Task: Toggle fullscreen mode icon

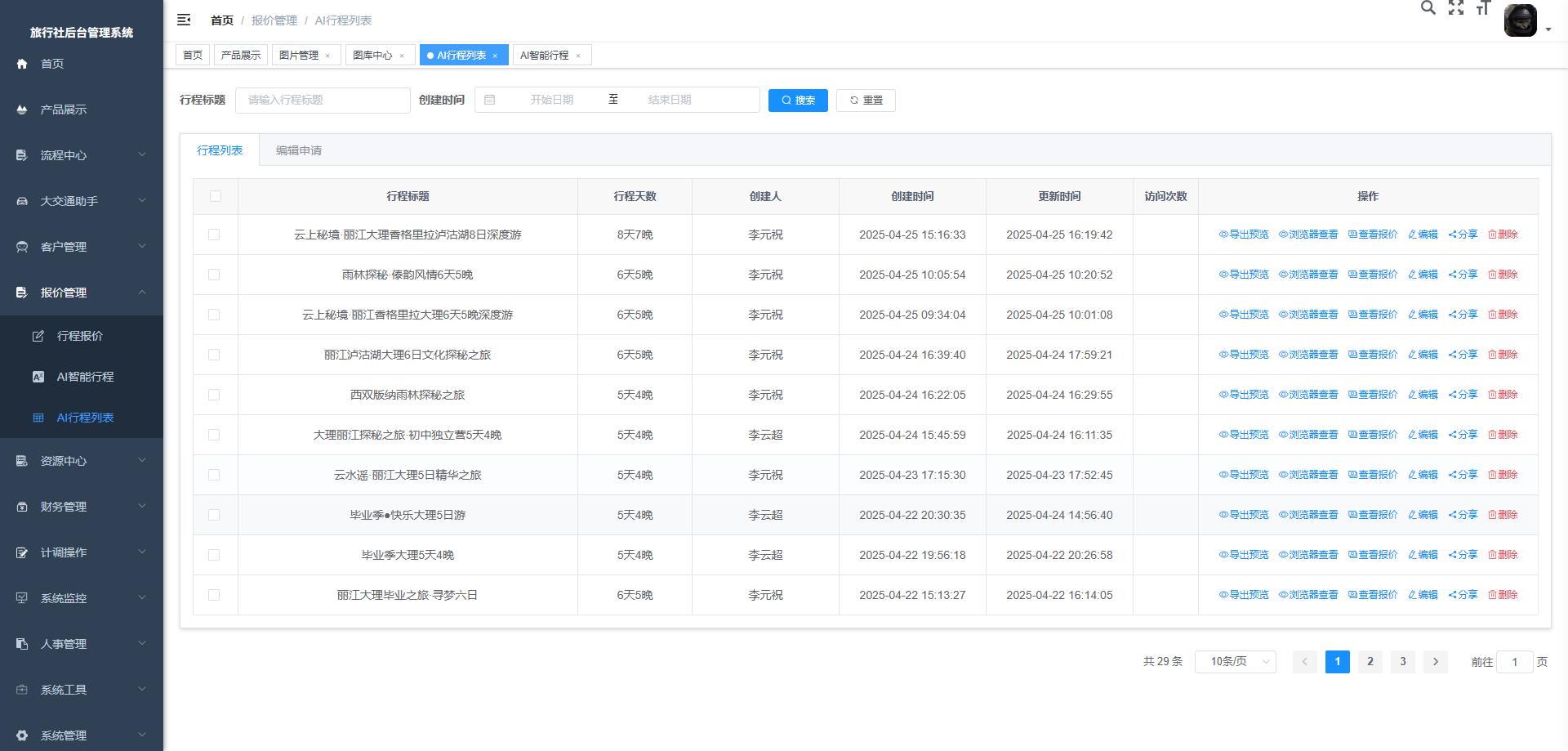Action: coord(1455,8)
